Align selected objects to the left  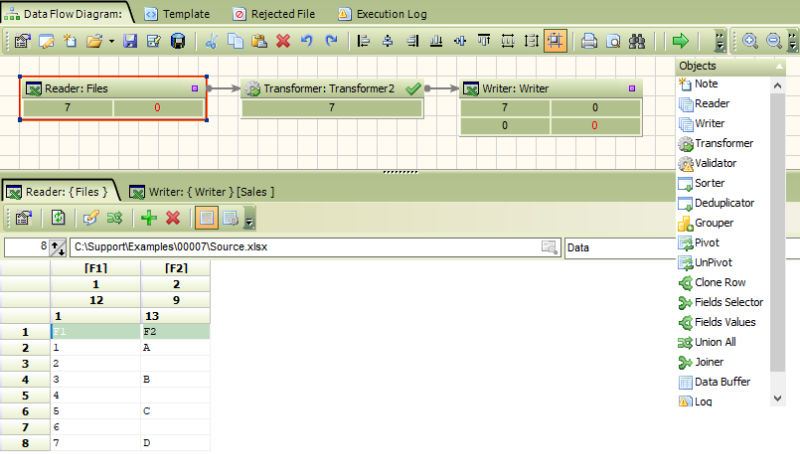364,41
